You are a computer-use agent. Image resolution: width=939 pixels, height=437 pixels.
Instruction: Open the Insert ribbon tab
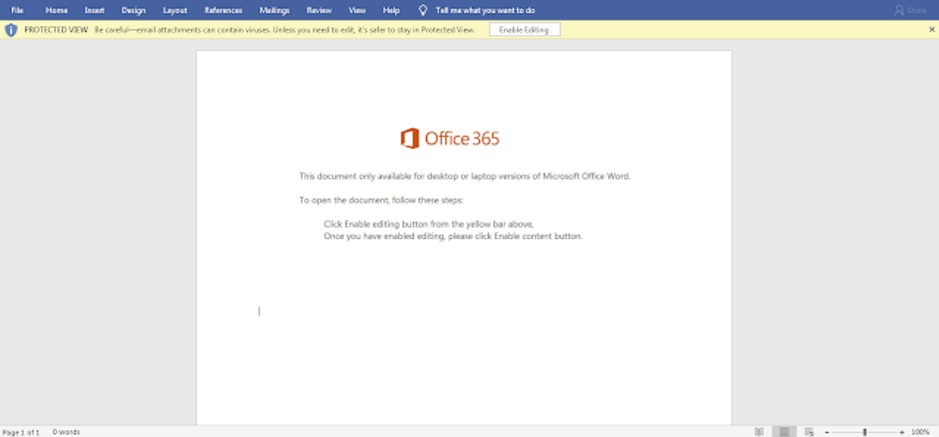[x=94, y=10]
